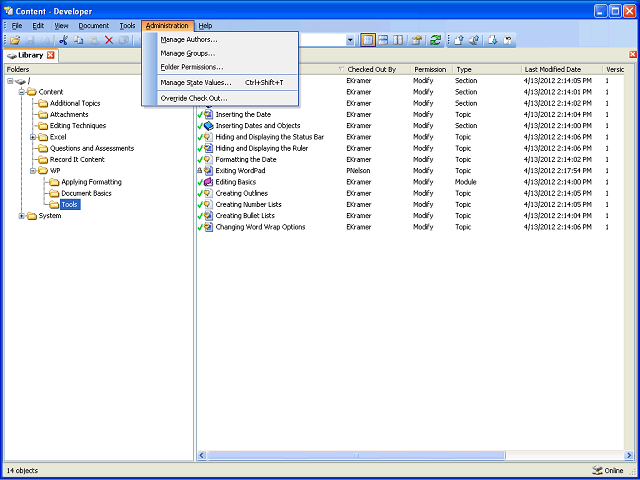The image size is (640, 480).
Task: Open the Edit menu
Action: coord(38,26)
